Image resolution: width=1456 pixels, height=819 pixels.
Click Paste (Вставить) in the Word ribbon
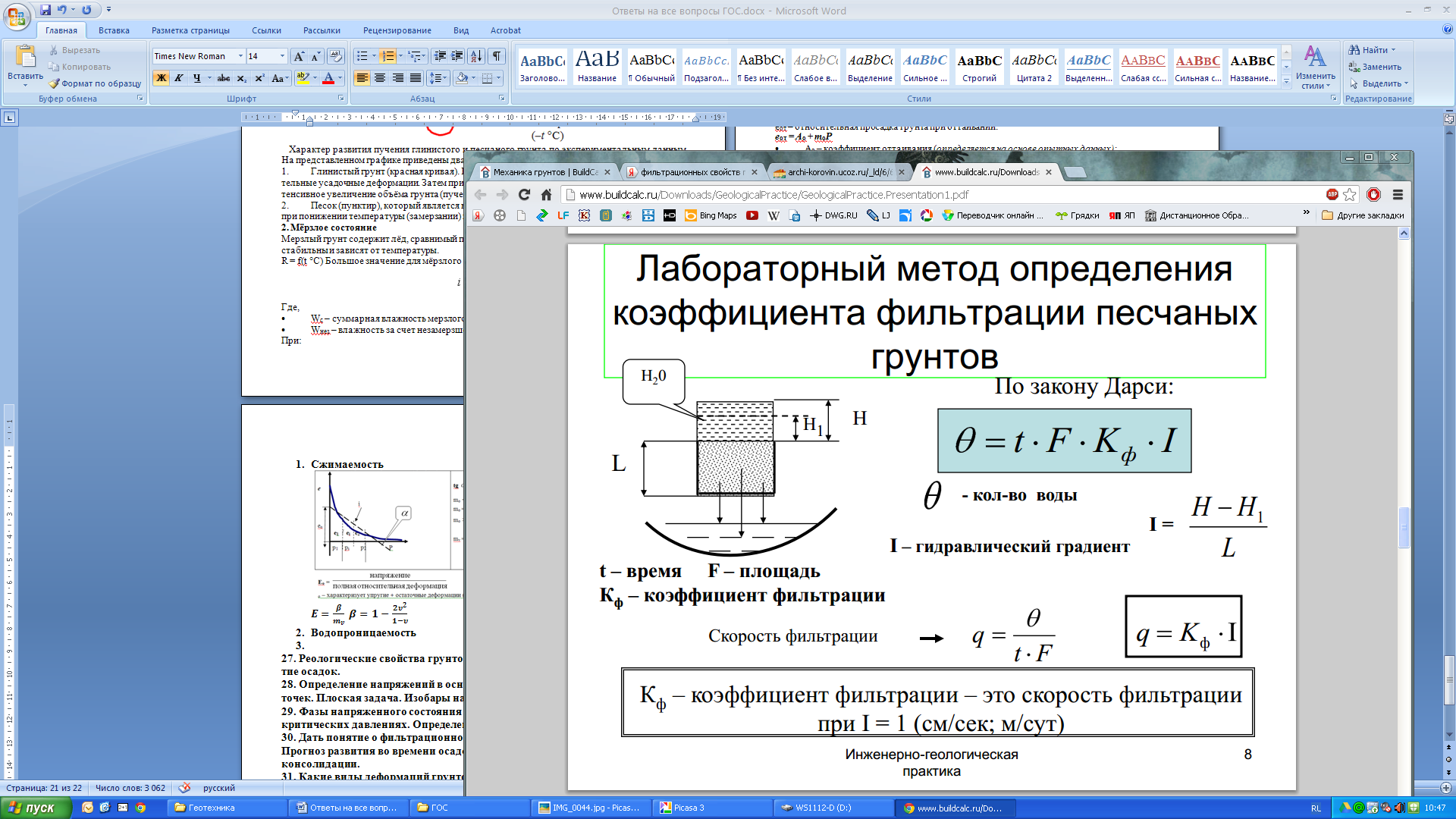point(25,65)
